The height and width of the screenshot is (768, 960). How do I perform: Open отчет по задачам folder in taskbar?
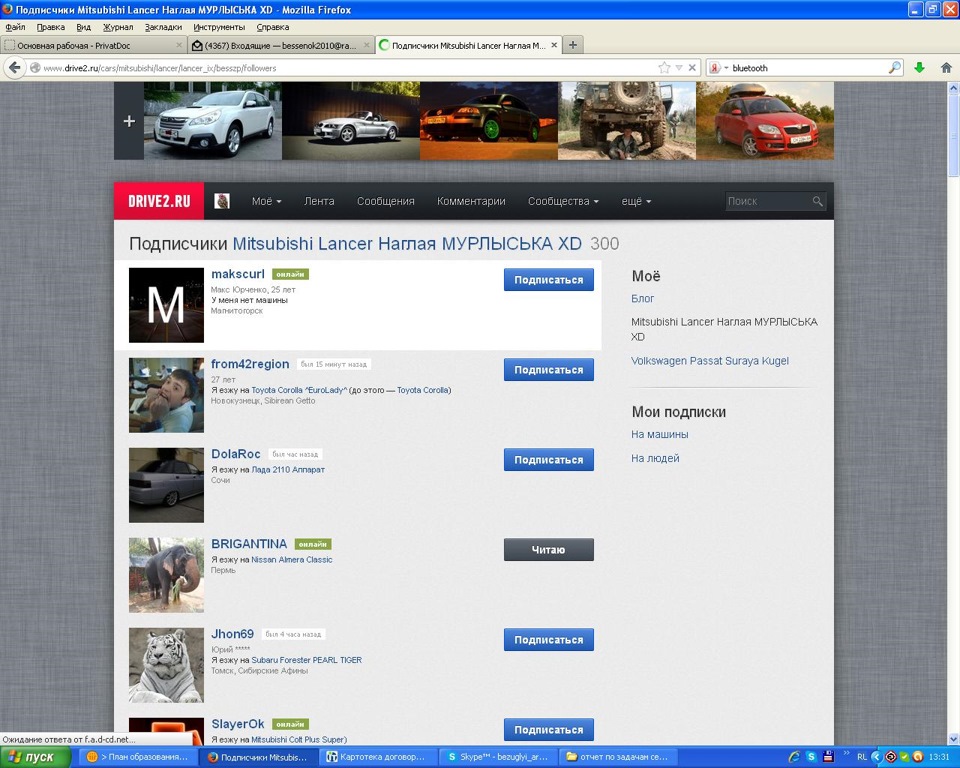tap(620, 757)
